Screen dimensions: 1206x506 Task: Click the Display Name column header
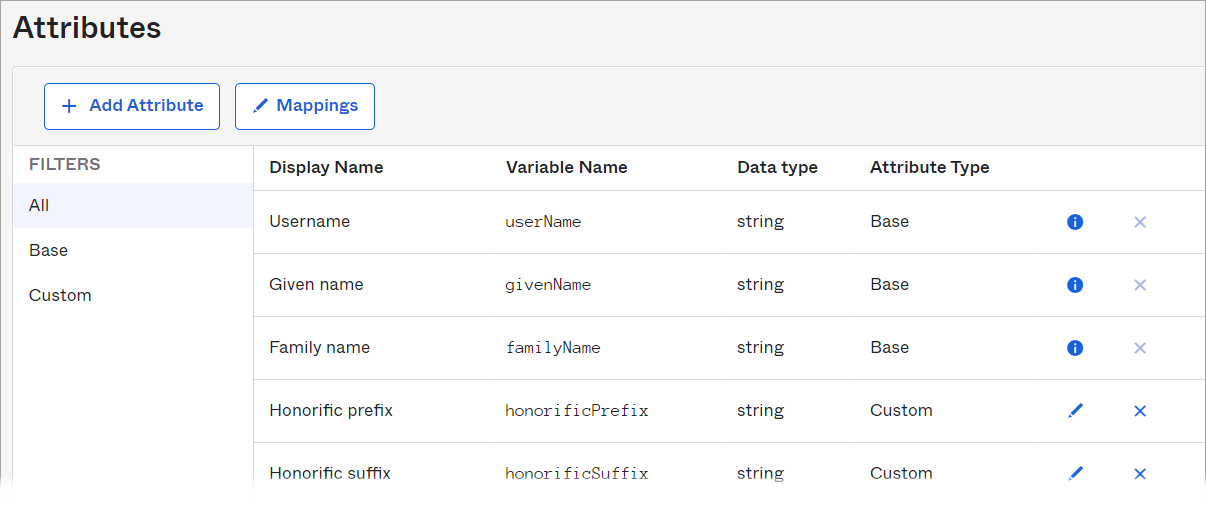pos(326,167)
